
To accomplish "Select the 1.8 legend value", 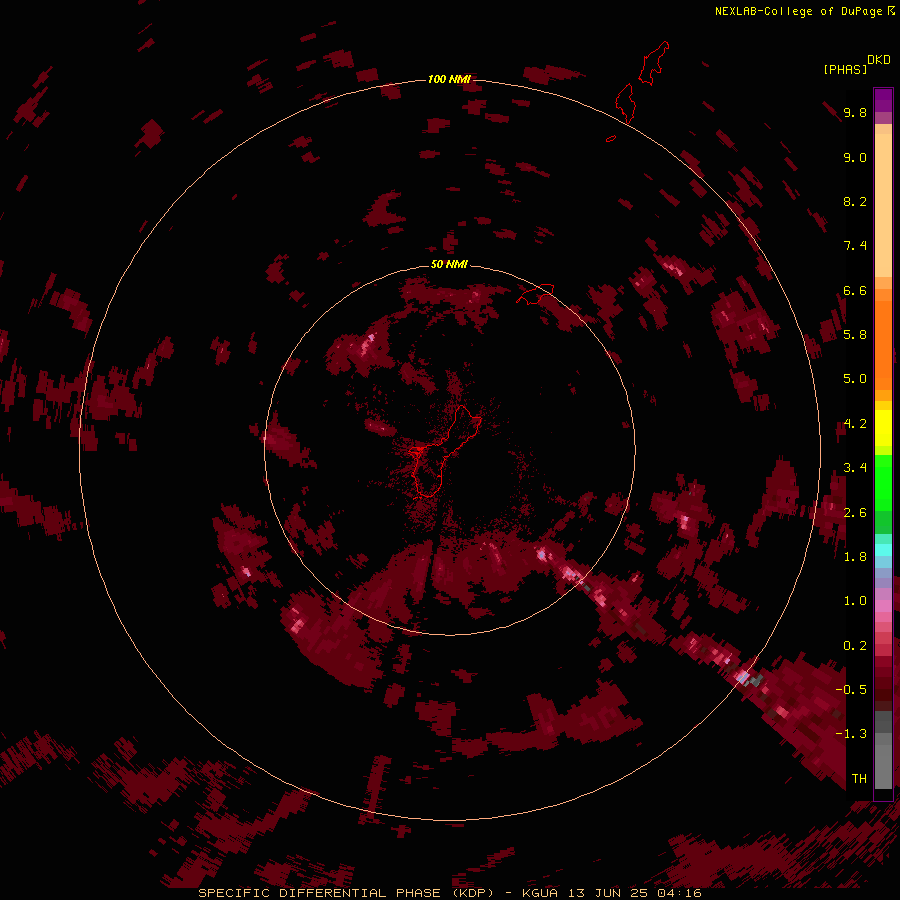I will pyautogui.click(x=855, y=557).
